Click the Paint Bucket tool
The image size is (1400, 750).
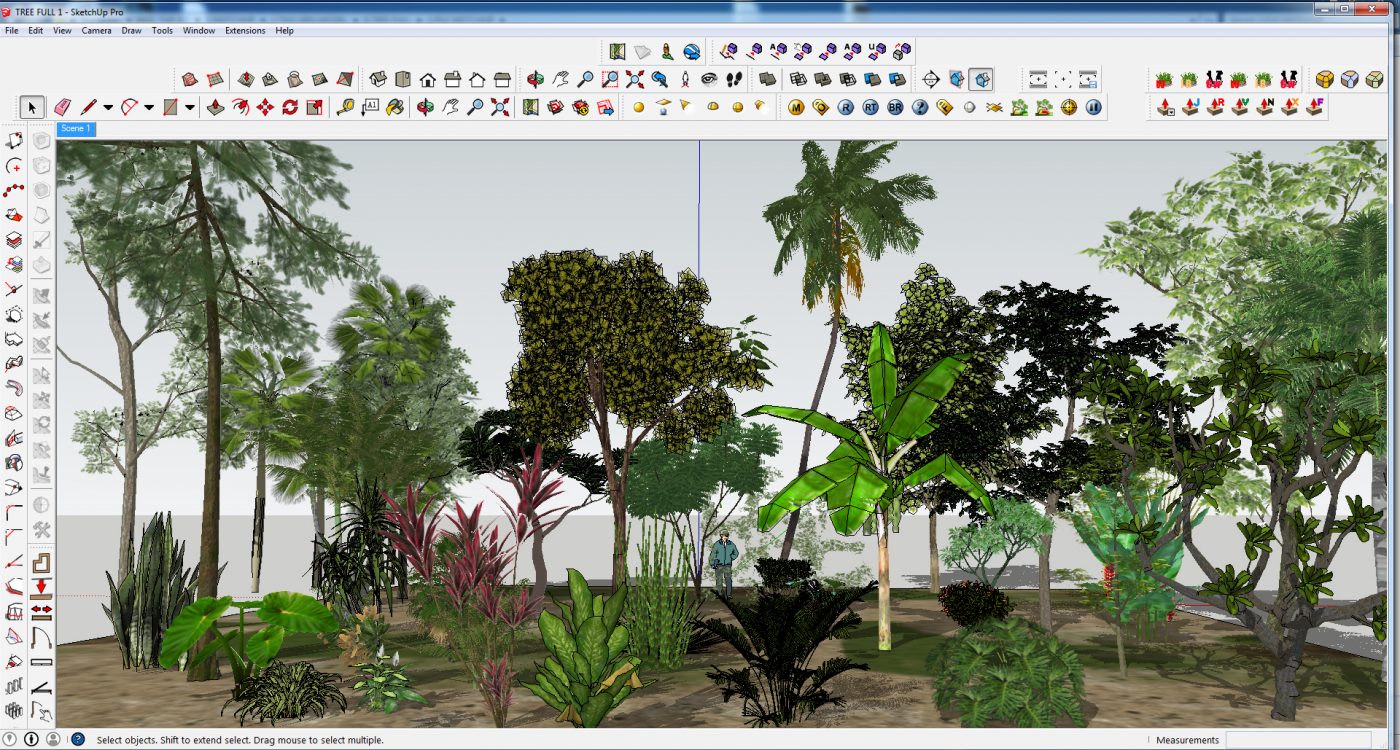pyautogui.click(x=395, y=107)
